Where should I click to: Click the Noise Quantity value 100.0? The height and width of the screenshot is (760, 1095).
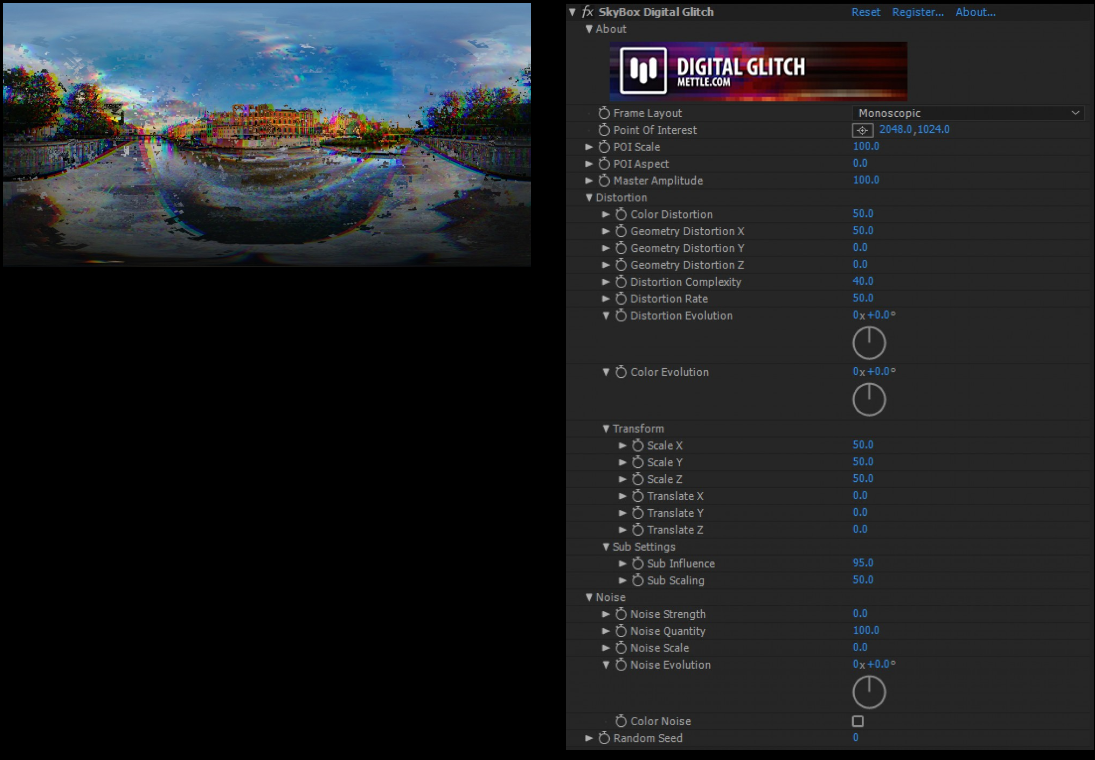click(866, 630)
